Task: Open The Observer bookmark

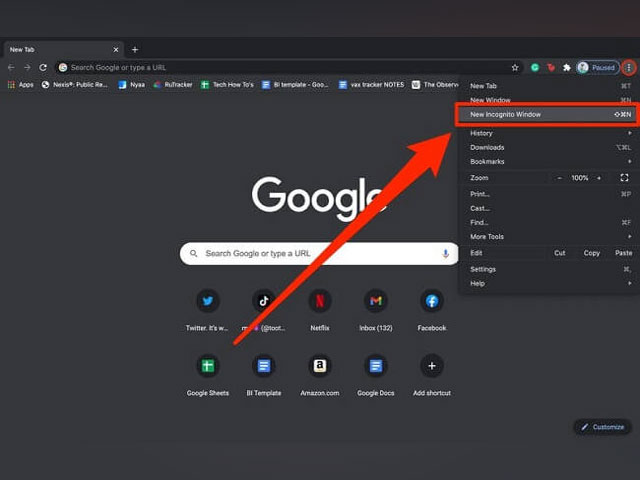Action: point(435,84)
